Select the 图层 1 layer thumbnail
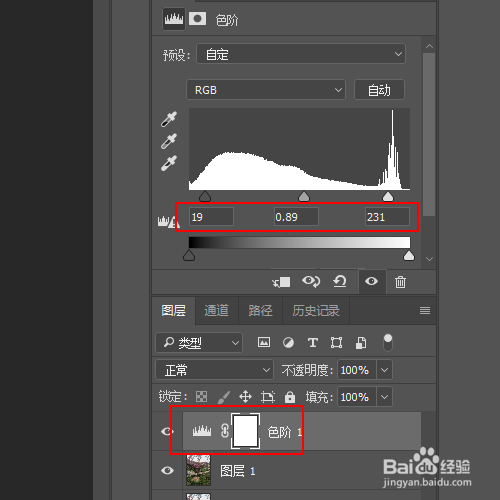Screen dimensions: 500x500 [x=198, y=470]
